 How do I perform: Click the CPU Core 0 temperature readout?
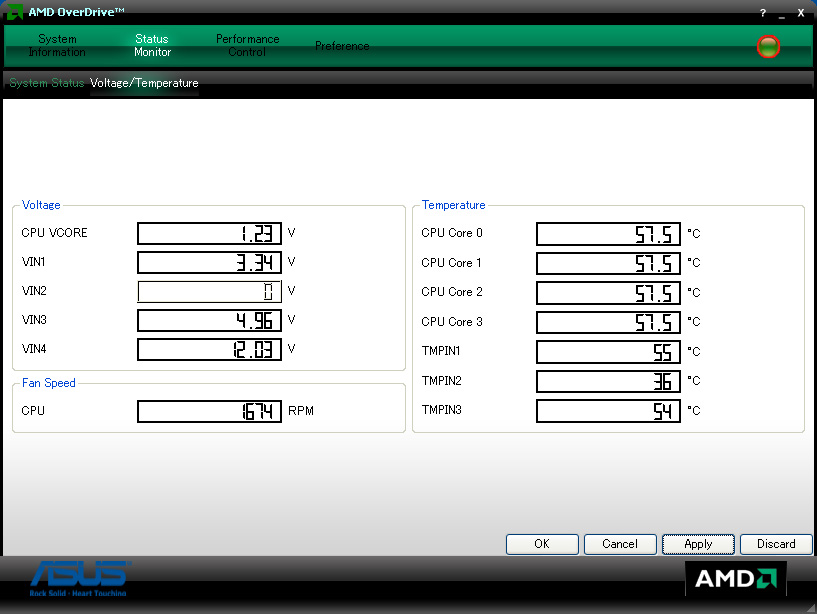(x=608, y=234)
